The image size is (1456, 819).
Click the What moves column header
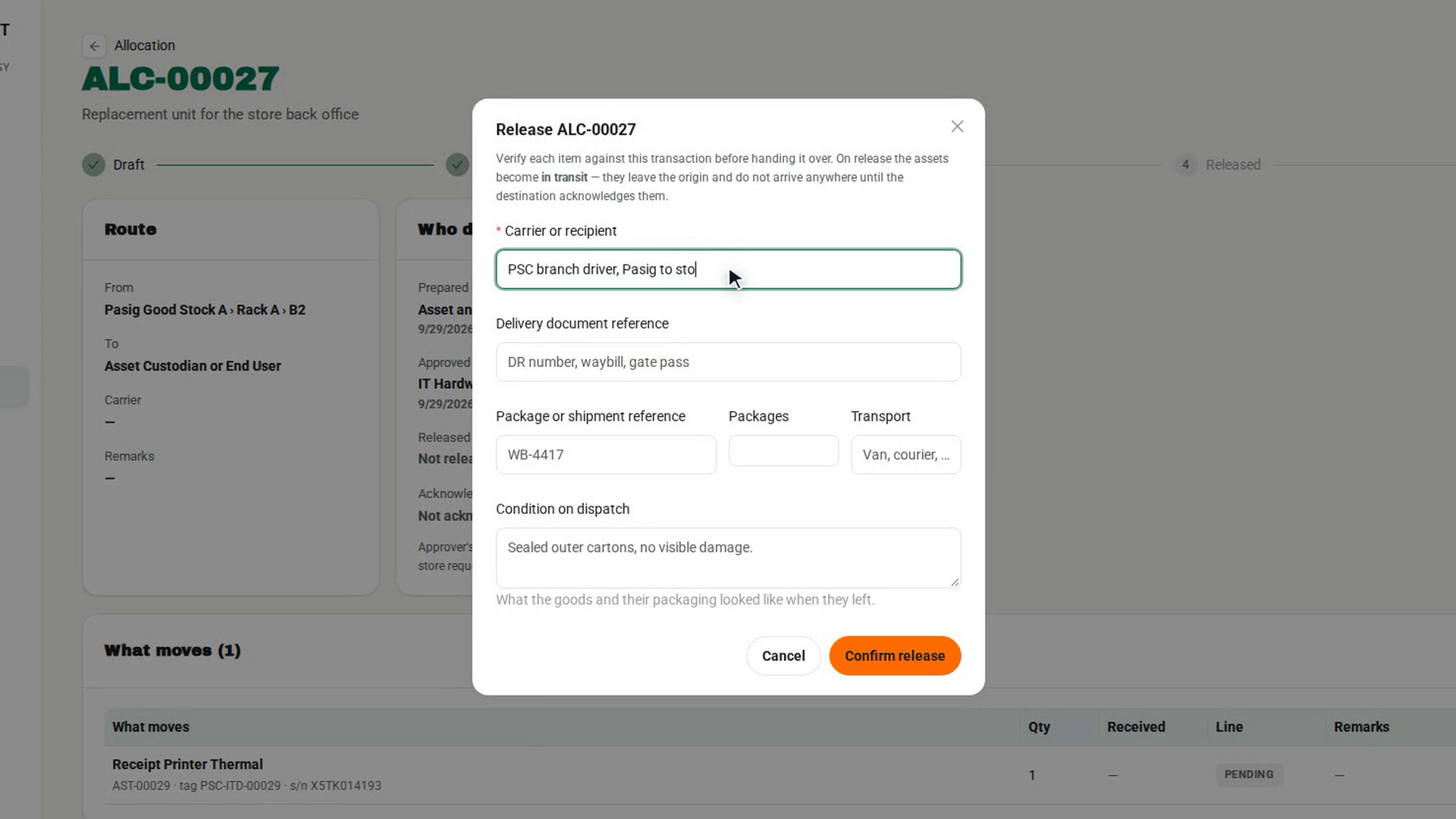coord(151,726)
